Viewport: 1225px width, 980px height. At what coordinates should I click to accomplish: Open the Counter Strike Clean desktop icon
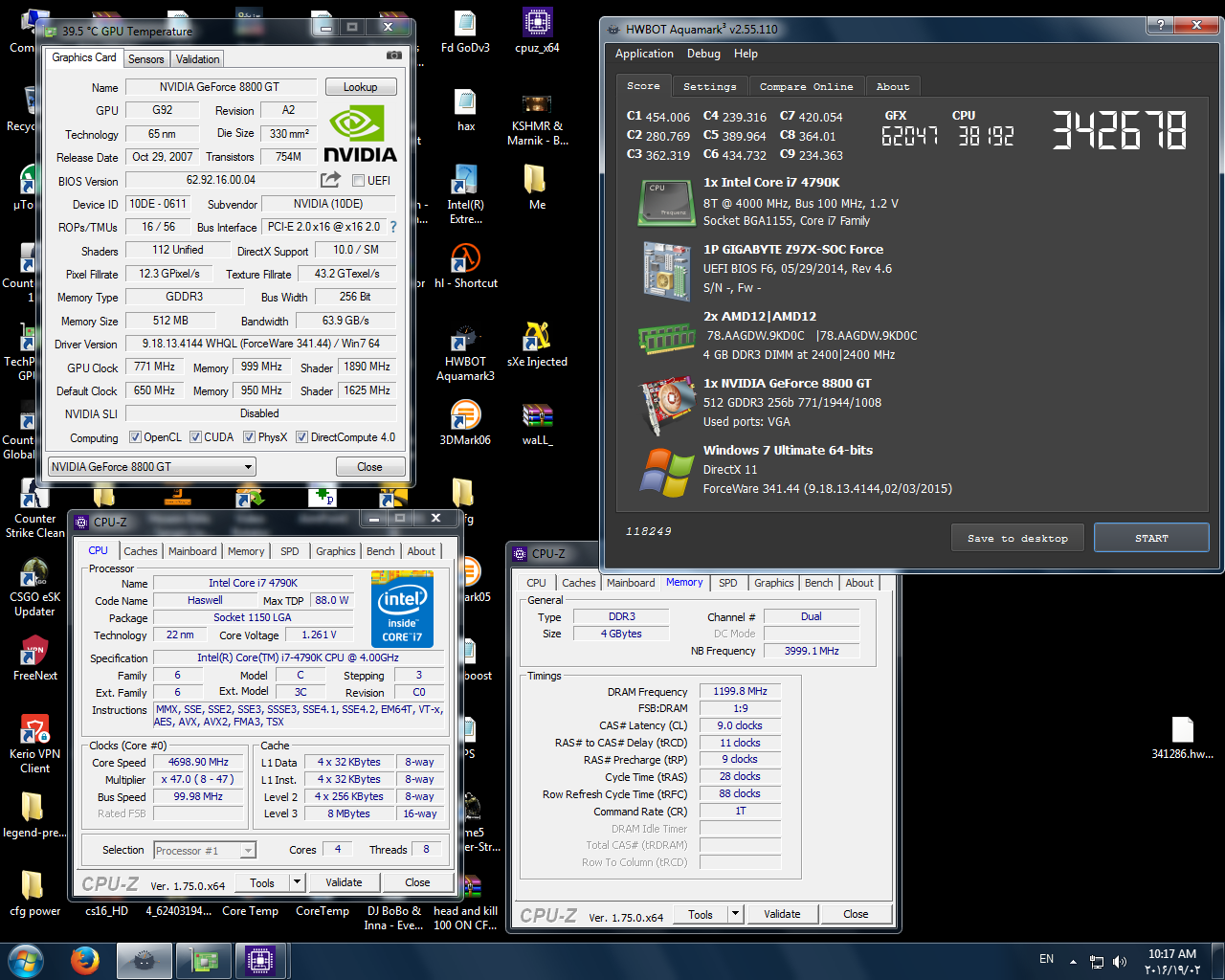[35, 509]
